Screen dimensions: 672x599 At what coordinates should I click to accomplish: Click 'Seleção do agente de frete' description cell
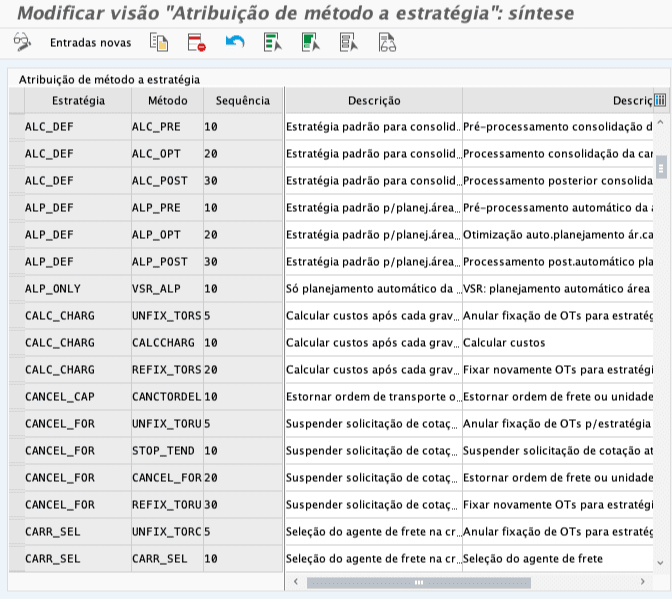click(558, 559)
